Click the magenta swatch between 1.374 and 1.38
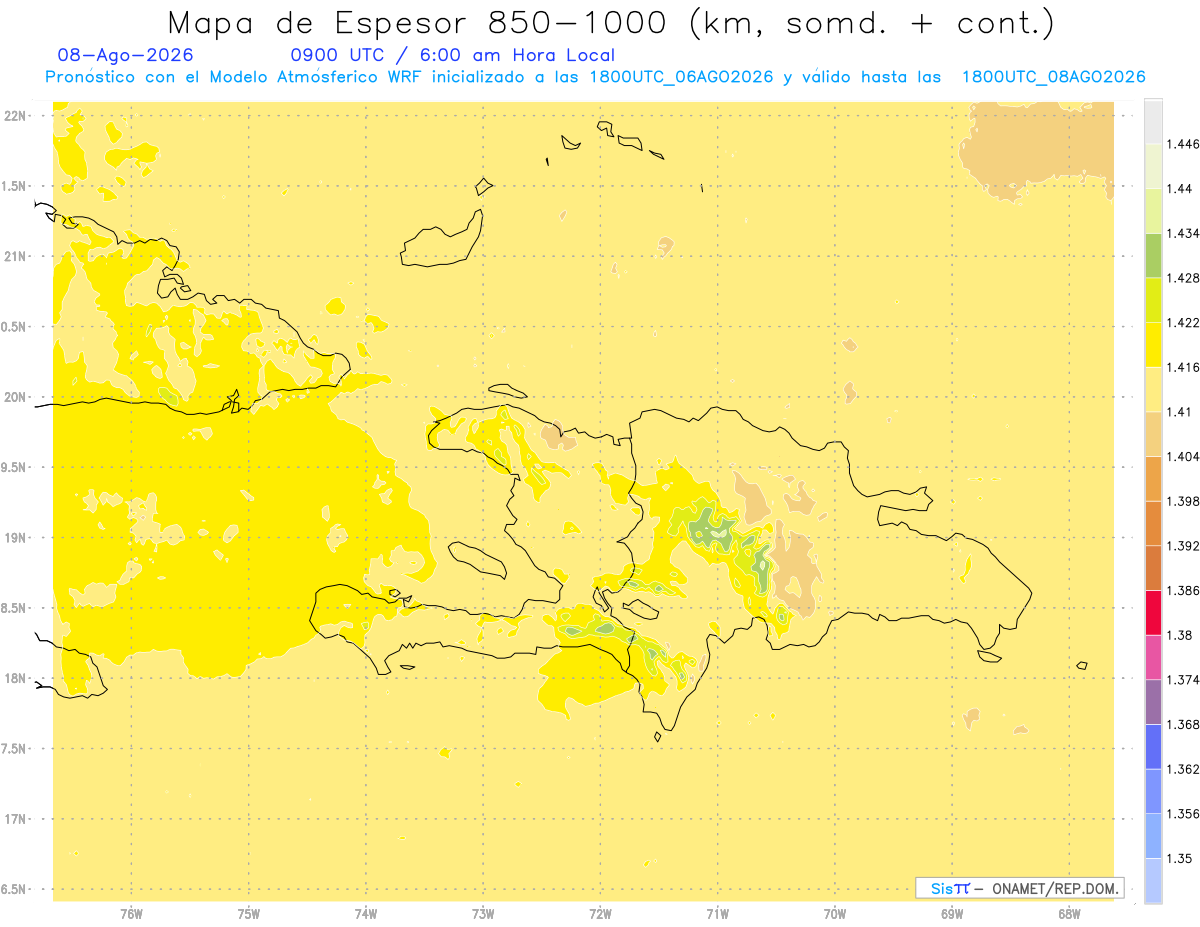Screen dimensions: 1200x927 click(1153, 658)
